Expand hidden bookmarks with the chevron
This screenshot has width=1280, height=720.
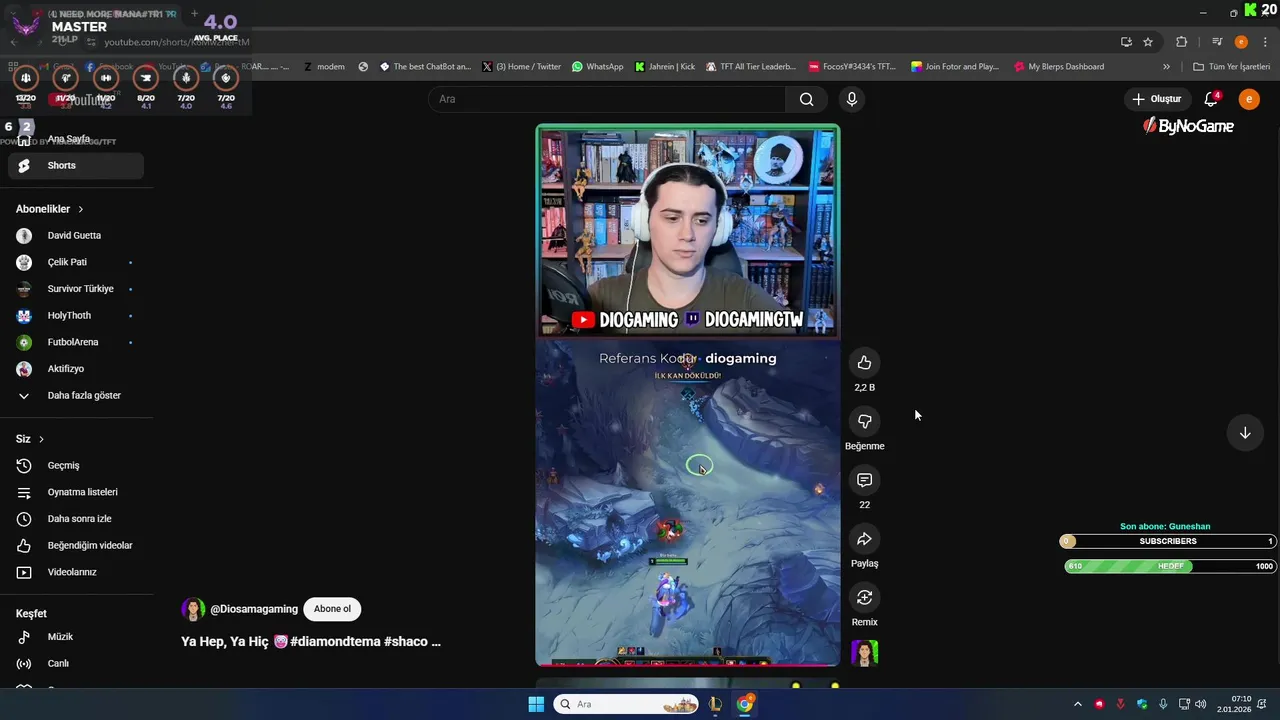point(1166,67)
